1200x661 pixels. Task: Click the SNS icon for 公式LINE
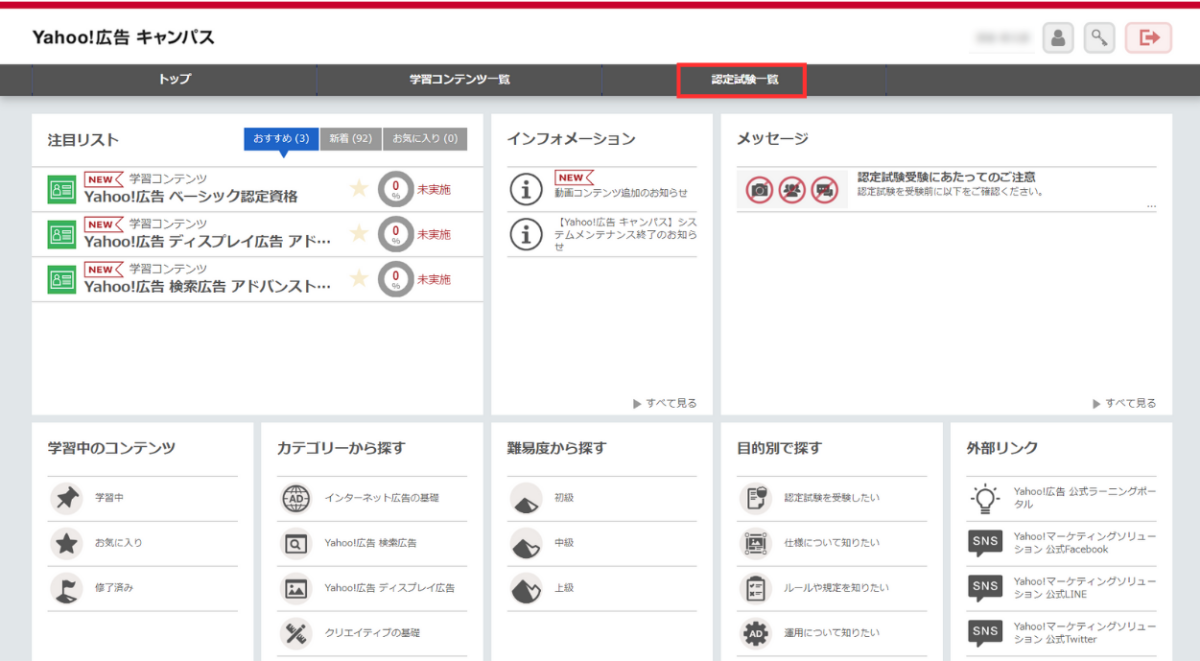click(986, 587)
